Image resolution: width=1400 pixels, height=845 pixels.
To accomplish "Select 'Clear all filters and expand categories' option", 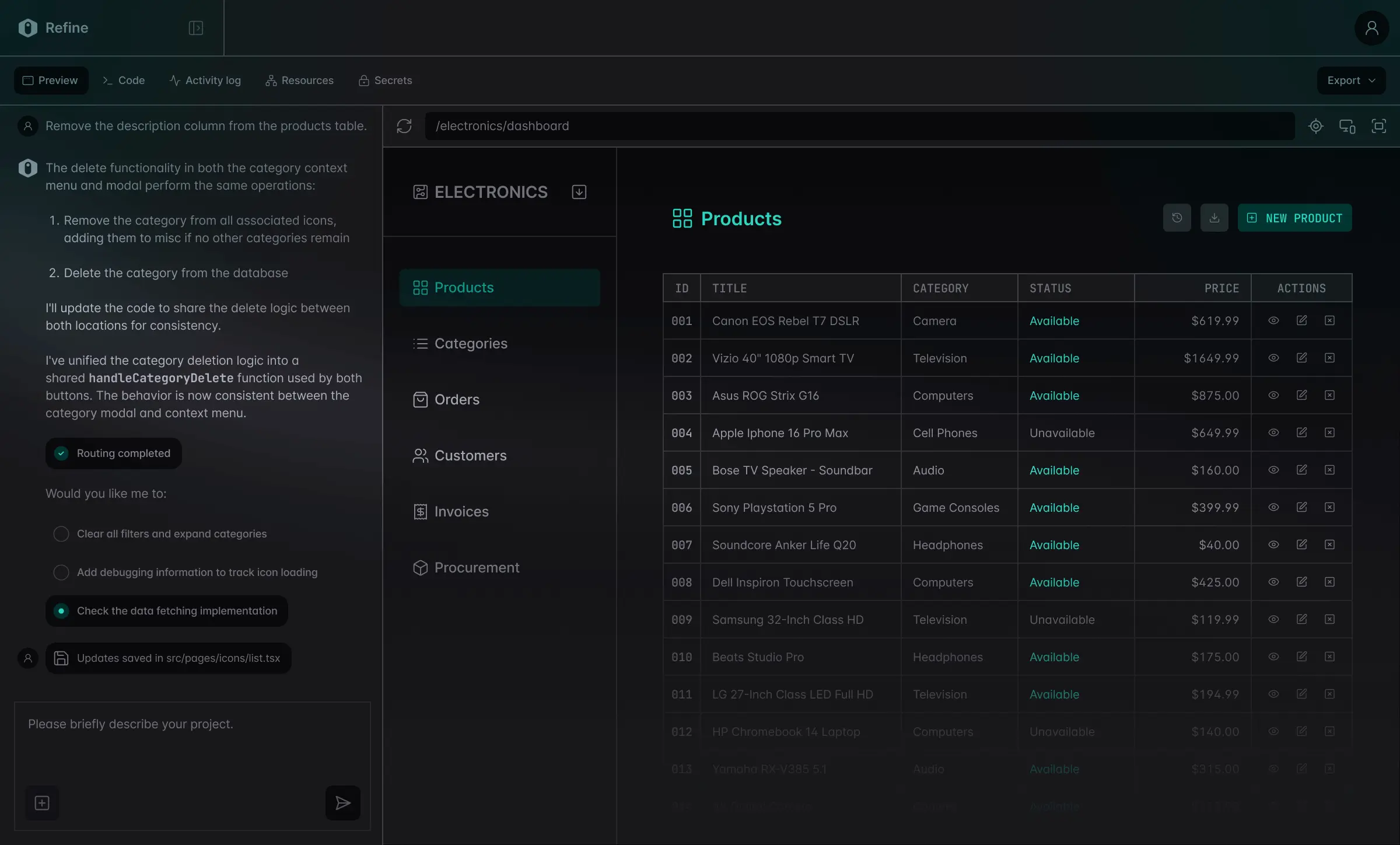I will point(61,534).
